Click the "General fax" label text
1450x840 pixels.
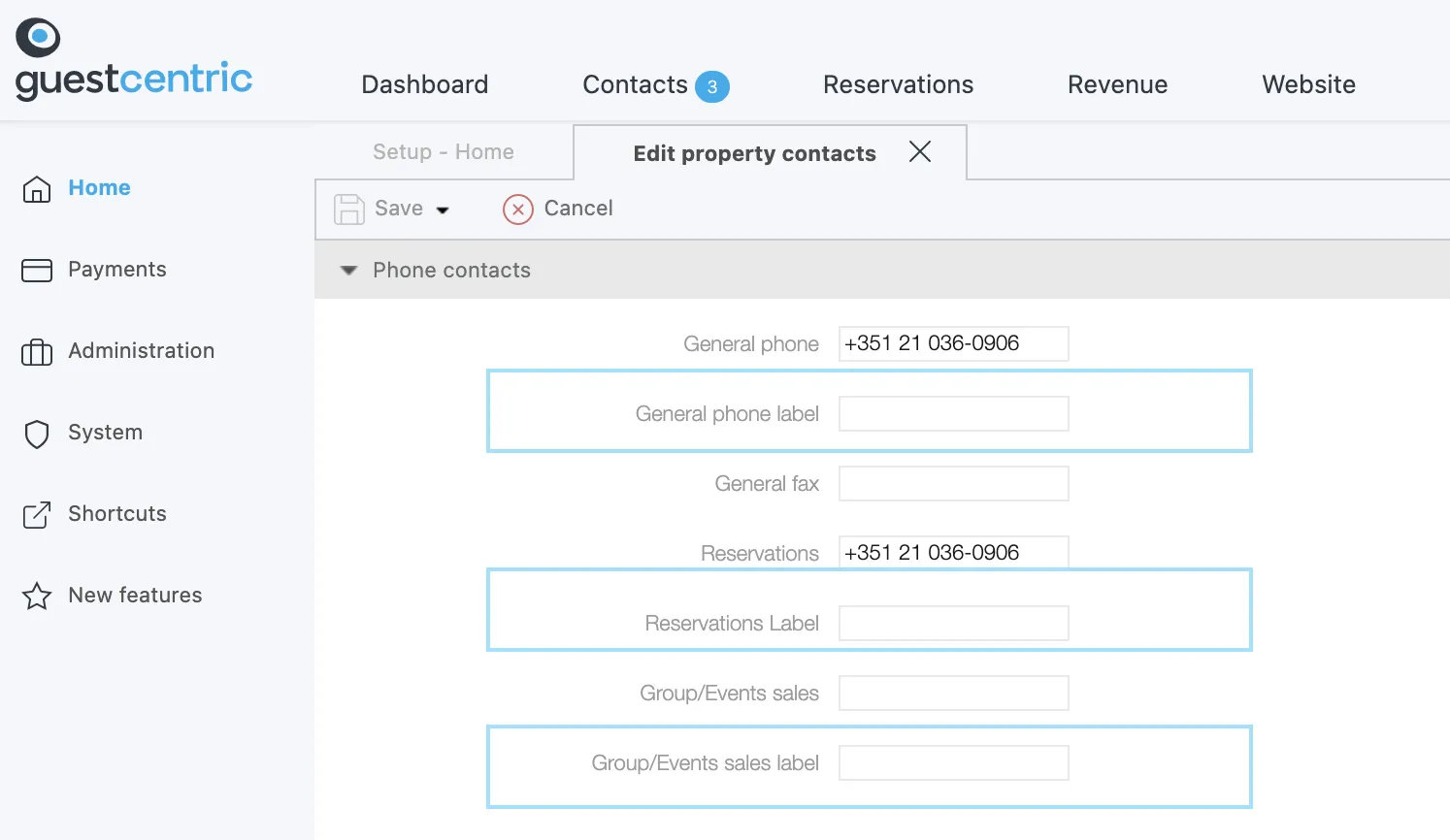tap(767, 484)
